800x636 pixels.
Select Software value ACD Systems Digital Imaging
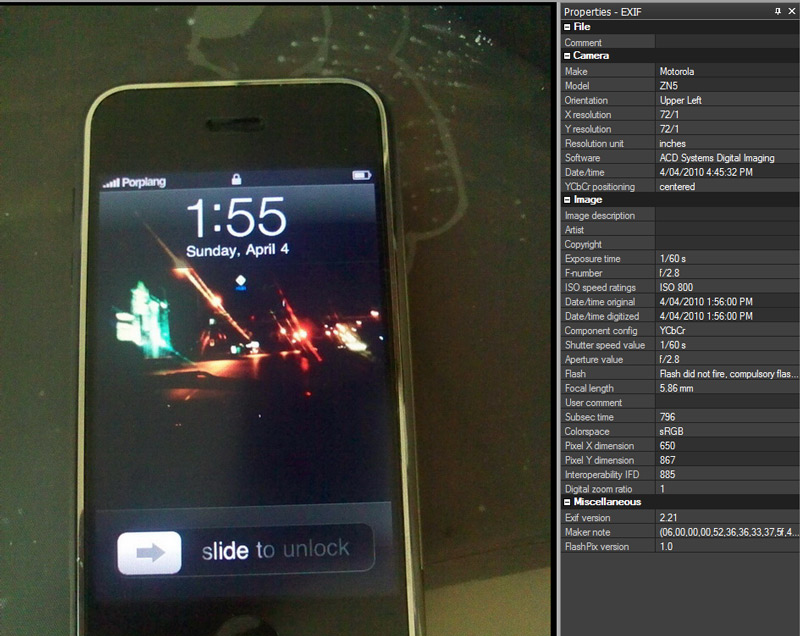coord(717,158)
